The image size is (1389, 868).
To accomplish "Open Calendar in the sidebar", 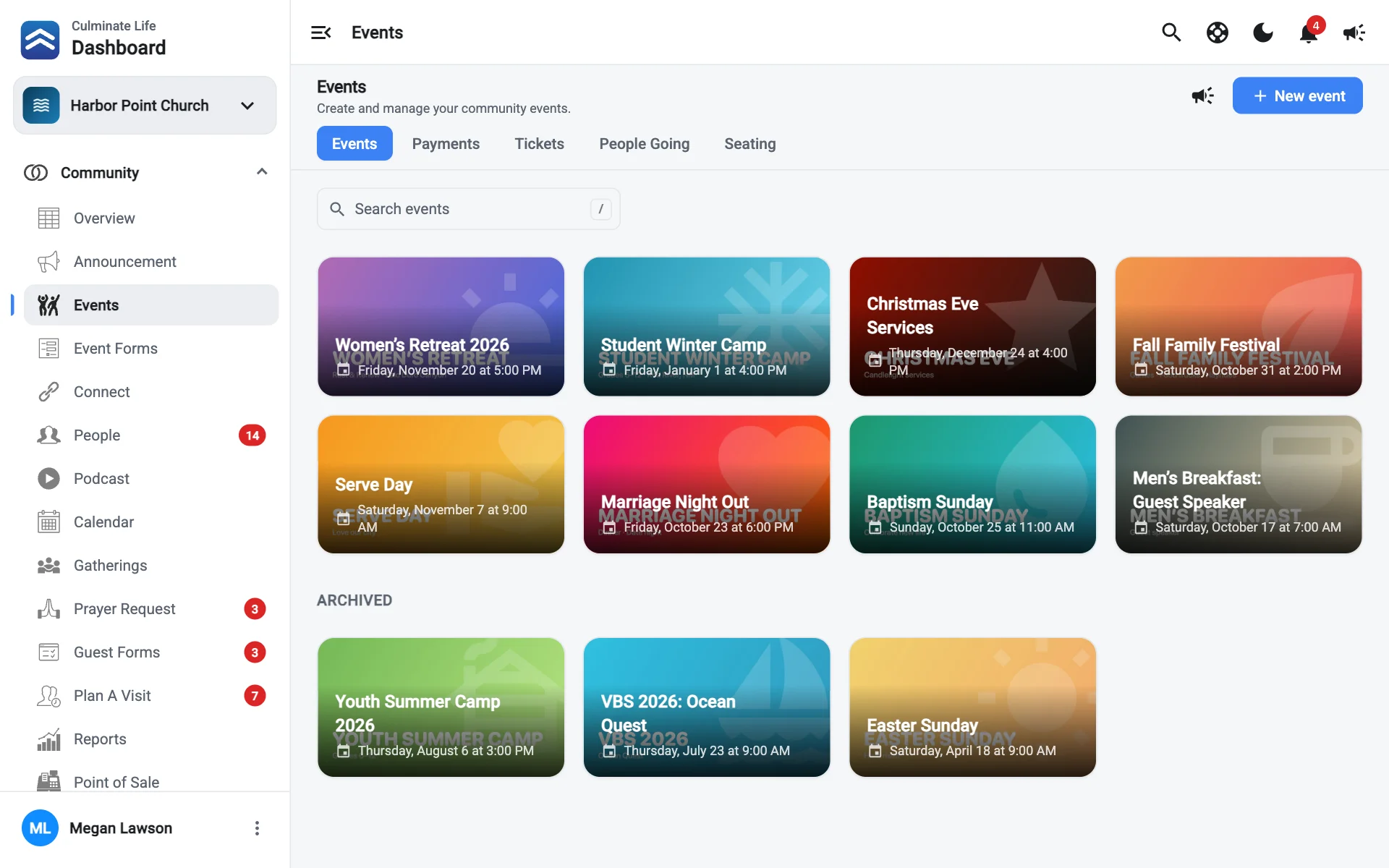I will (151, 522).
